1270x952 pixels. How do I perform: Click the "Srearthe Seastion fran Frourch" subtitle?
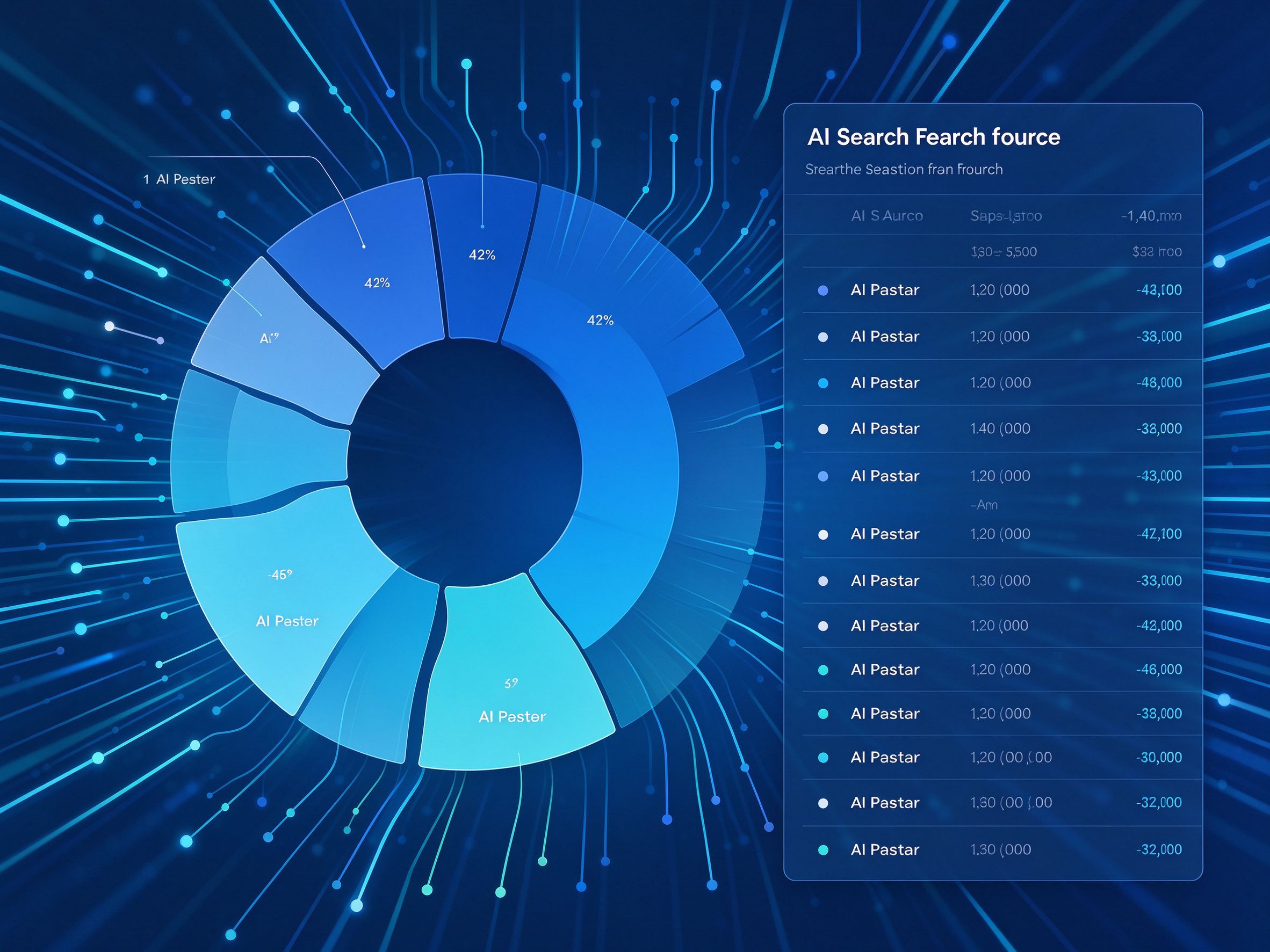pos(904,169)
